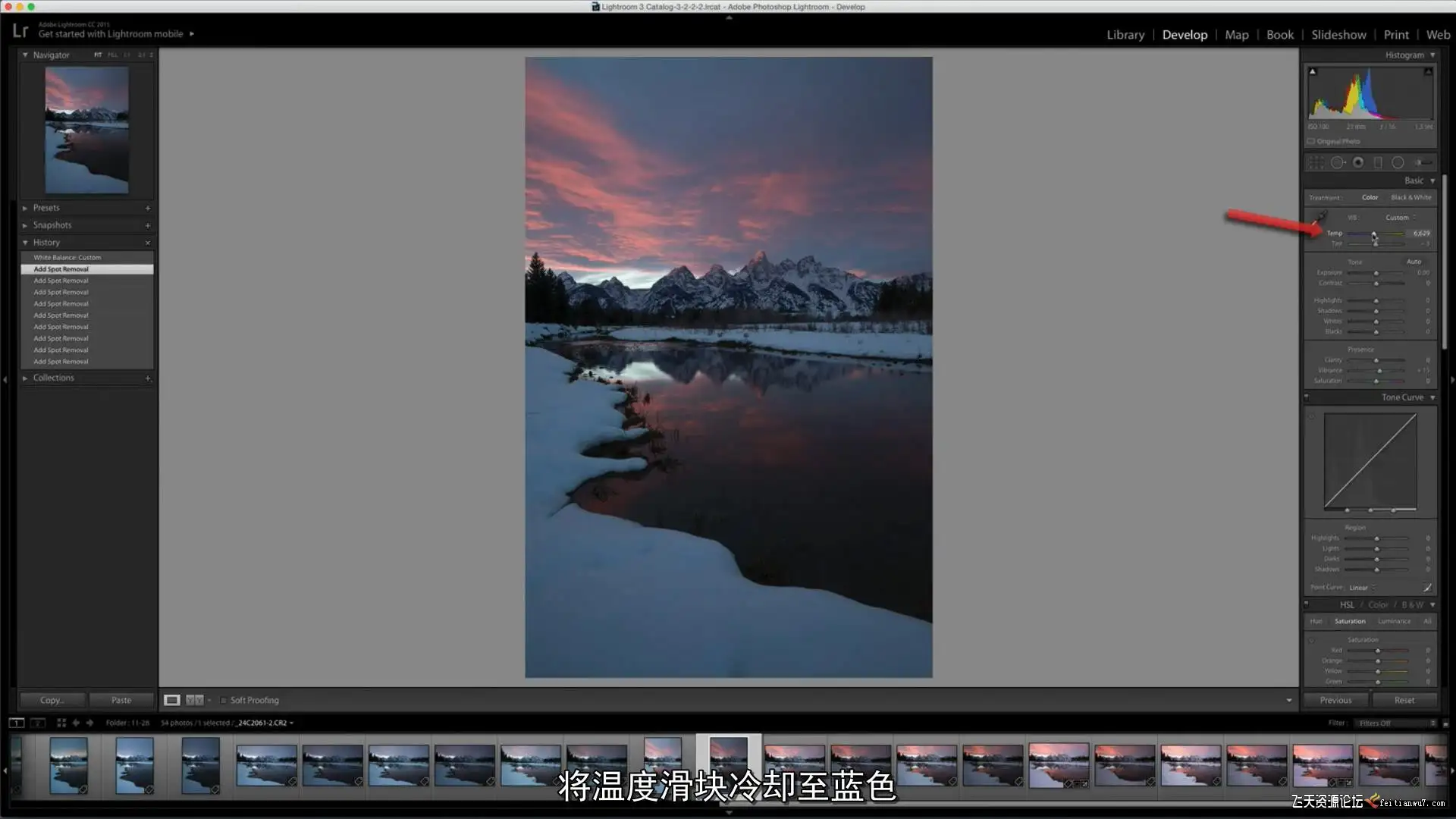Choose the Graduated Filter tool
Viewport: 1456px width, 819px height.
click(1378, 162)
